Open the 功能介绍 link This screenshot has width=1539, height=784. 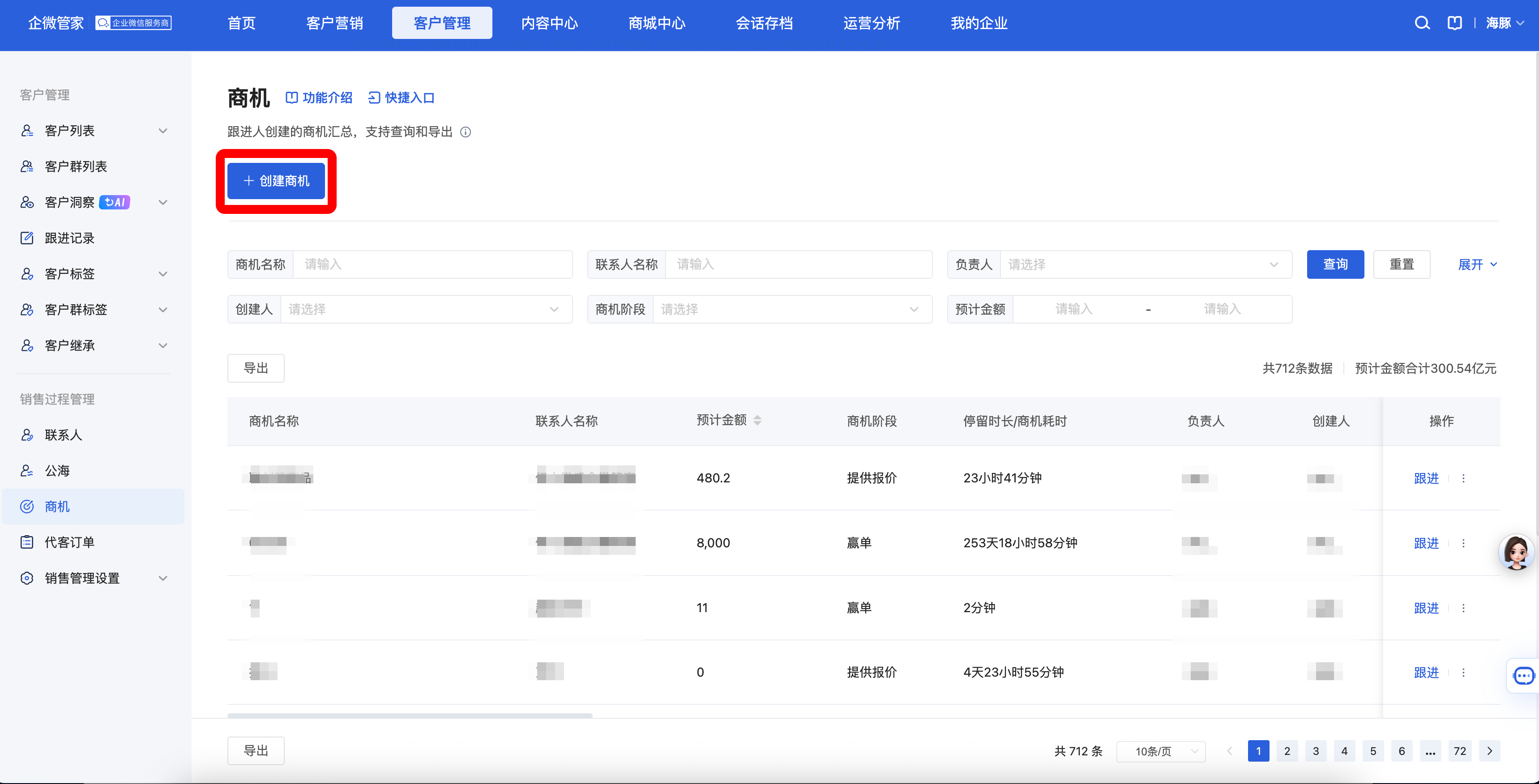pyautogui.click(x=319, y=98)
